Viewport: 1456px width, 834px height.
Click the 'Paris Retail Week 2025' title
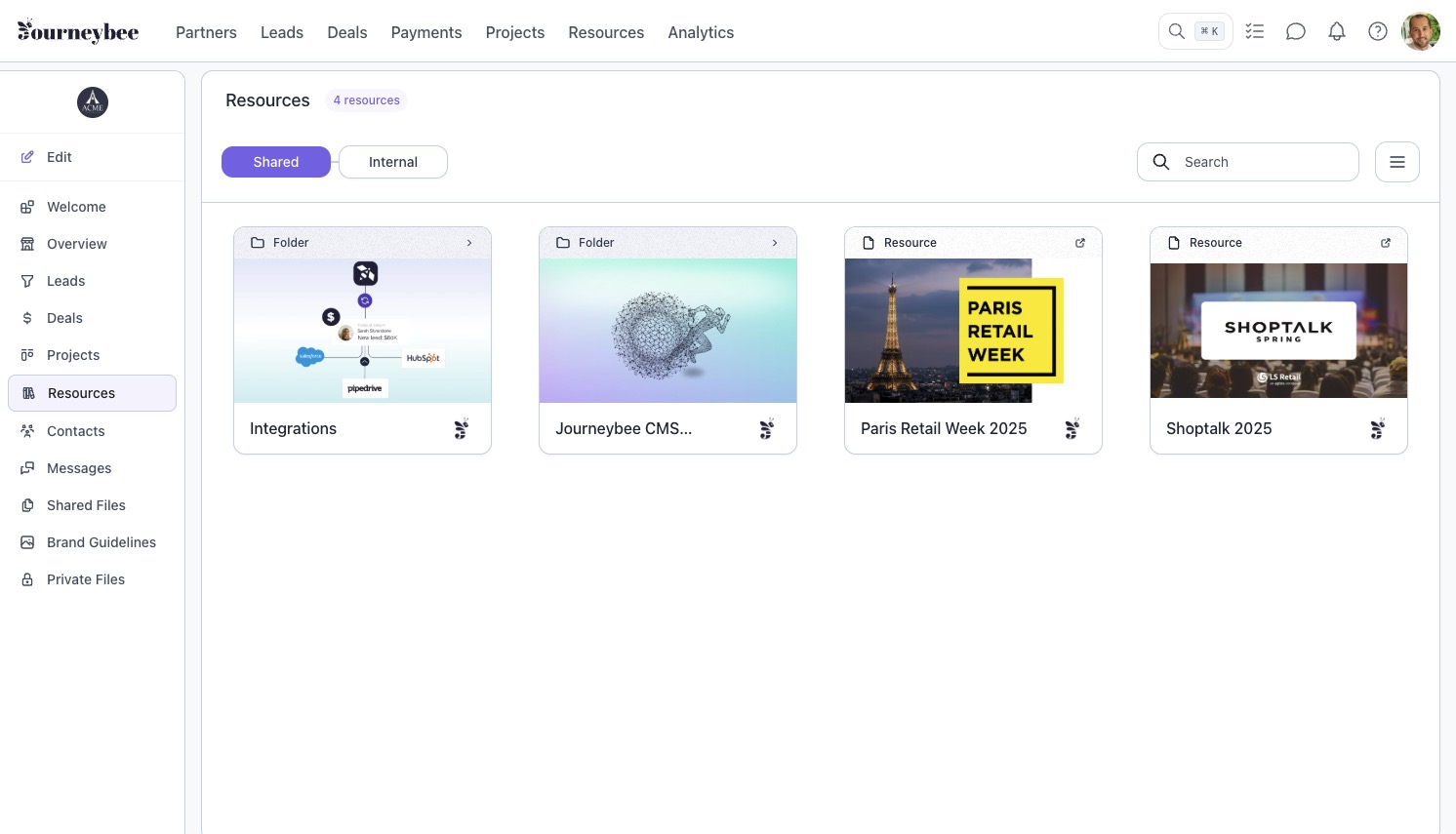pos(944,428)
